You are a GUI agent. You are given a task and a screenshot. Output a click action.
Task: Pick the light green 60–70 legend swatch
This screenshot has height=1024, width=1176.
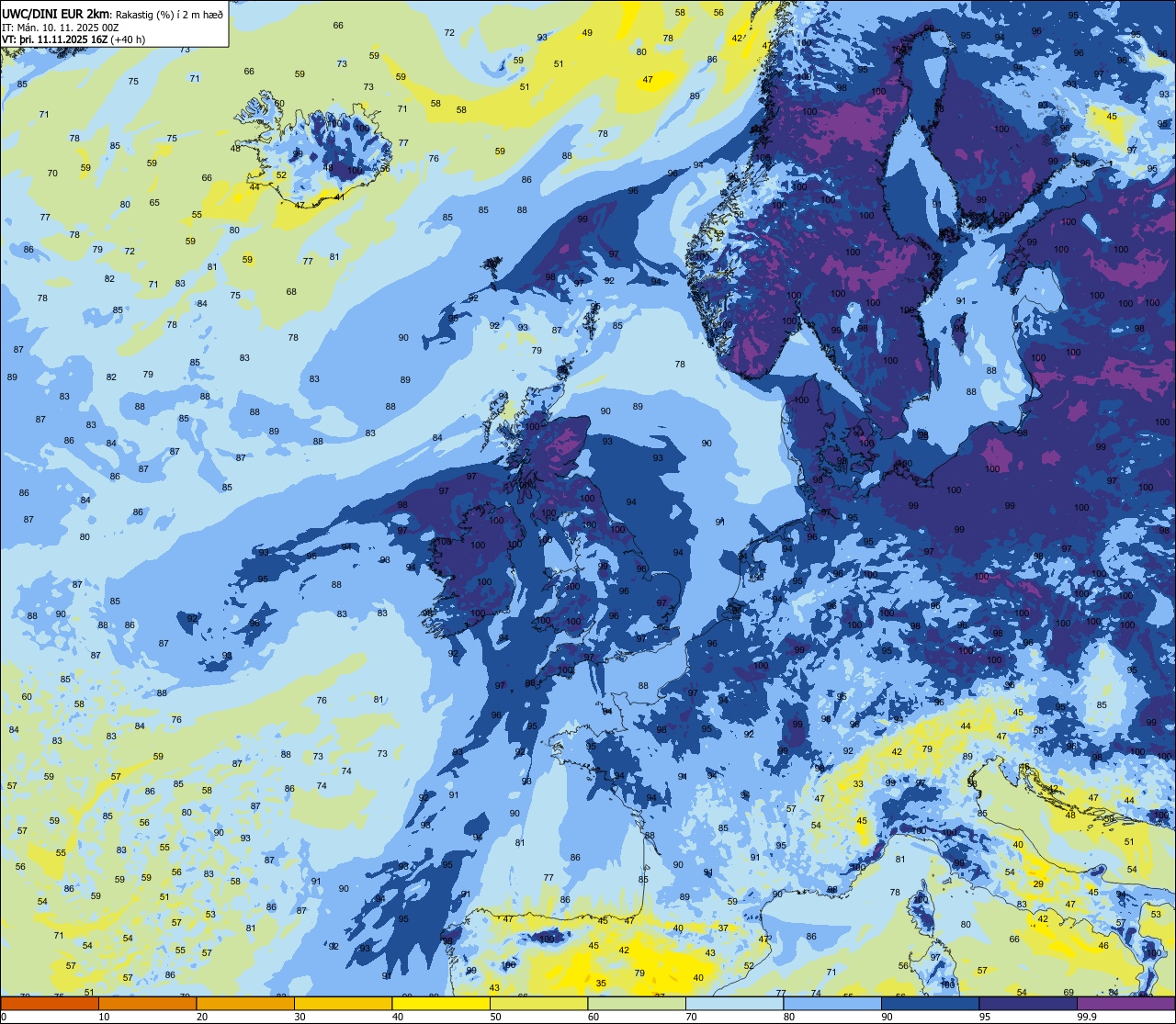click(637, 1003)
